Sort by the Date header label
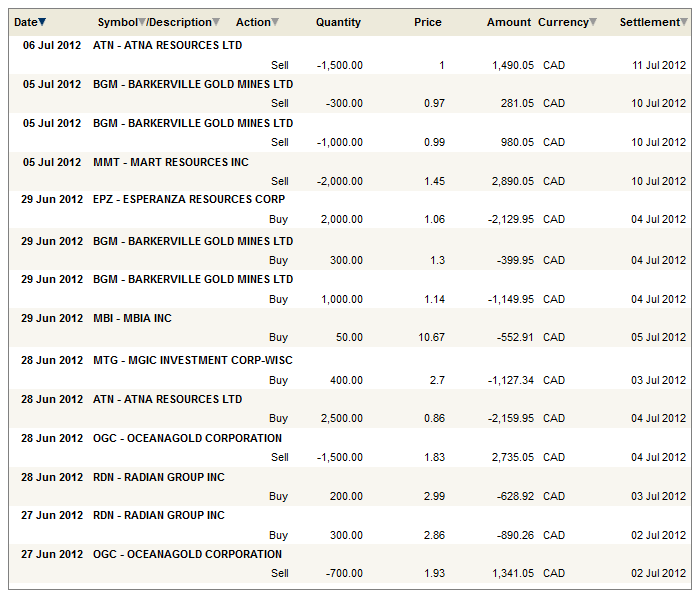Viewport: 700px width, 596px height. [x=25, y=22]
